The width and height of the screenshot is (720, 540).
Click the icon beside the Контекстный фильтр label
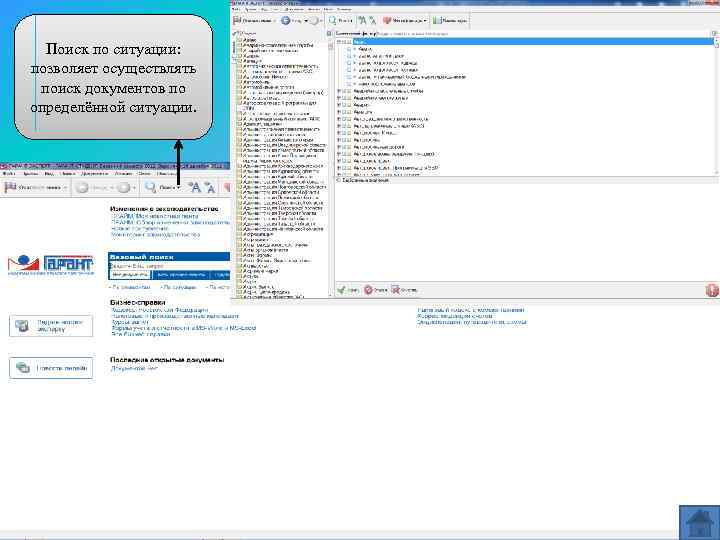pyautogui.click(x=329, y=34)
